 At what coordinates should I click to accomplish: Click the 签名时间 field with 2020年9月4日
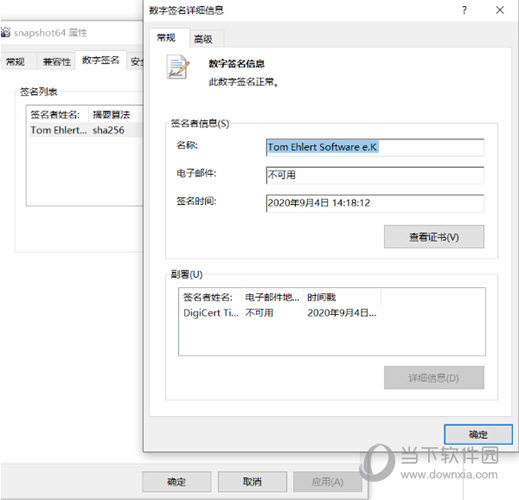pyautogui.click(x=375, y=203)
